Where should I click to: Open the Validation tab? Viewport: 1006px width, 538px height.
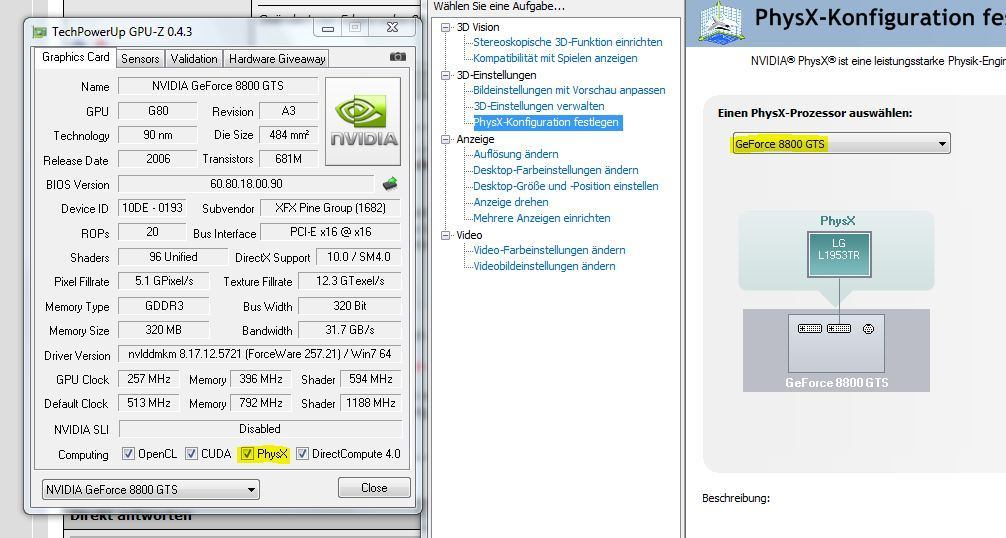pyautogui.click(x=194, y=58)
